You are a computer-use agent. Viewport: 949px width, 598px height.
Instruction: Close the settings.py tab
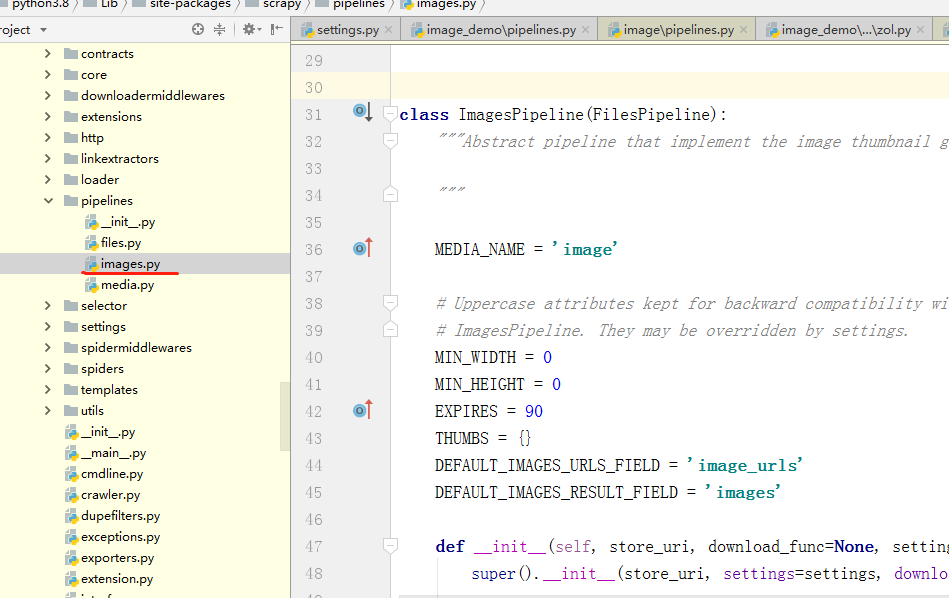[389, 30]
